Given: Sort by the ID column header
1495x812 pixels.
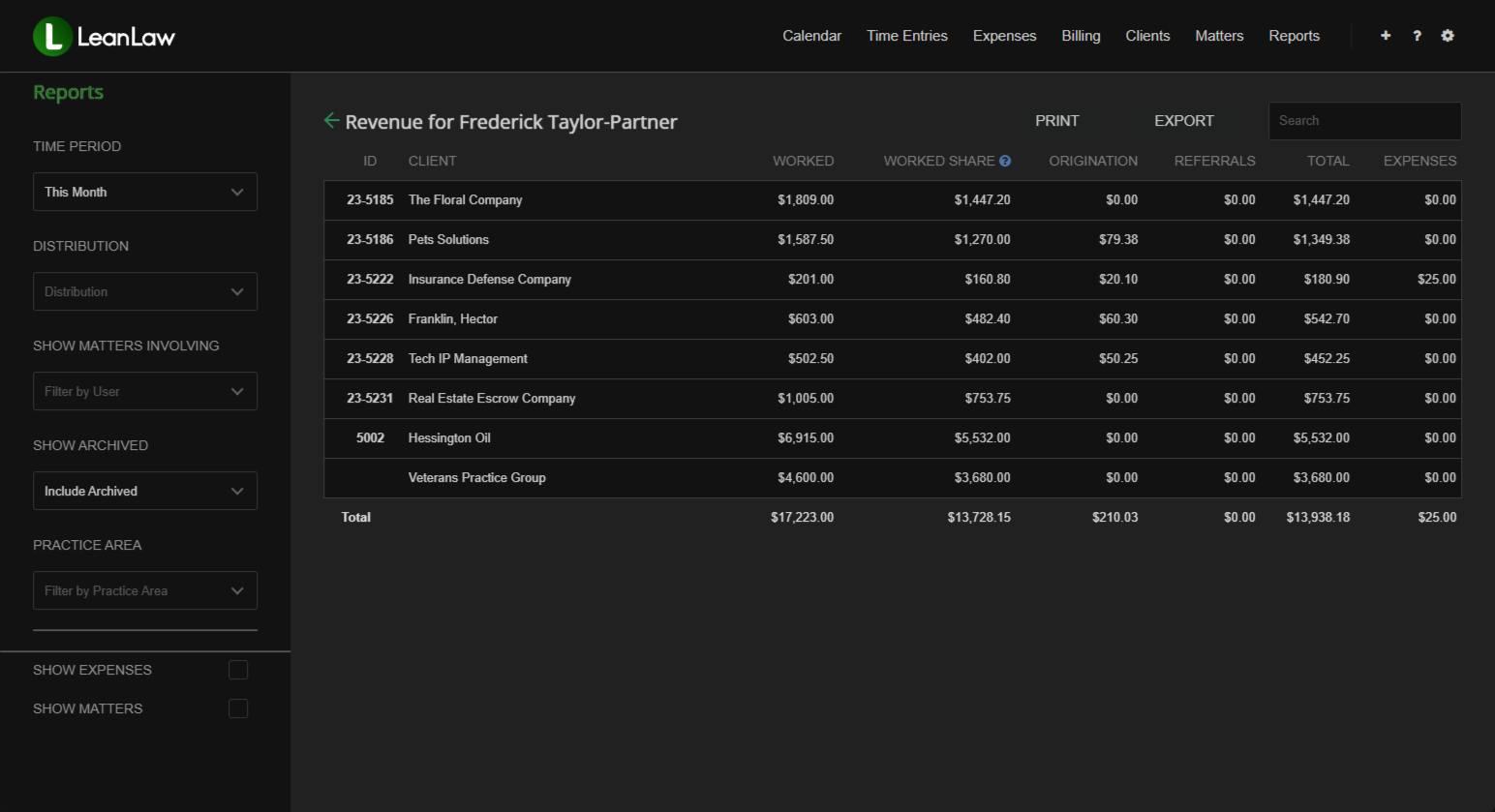Looking at the screenshot, I should pos(370,161).
